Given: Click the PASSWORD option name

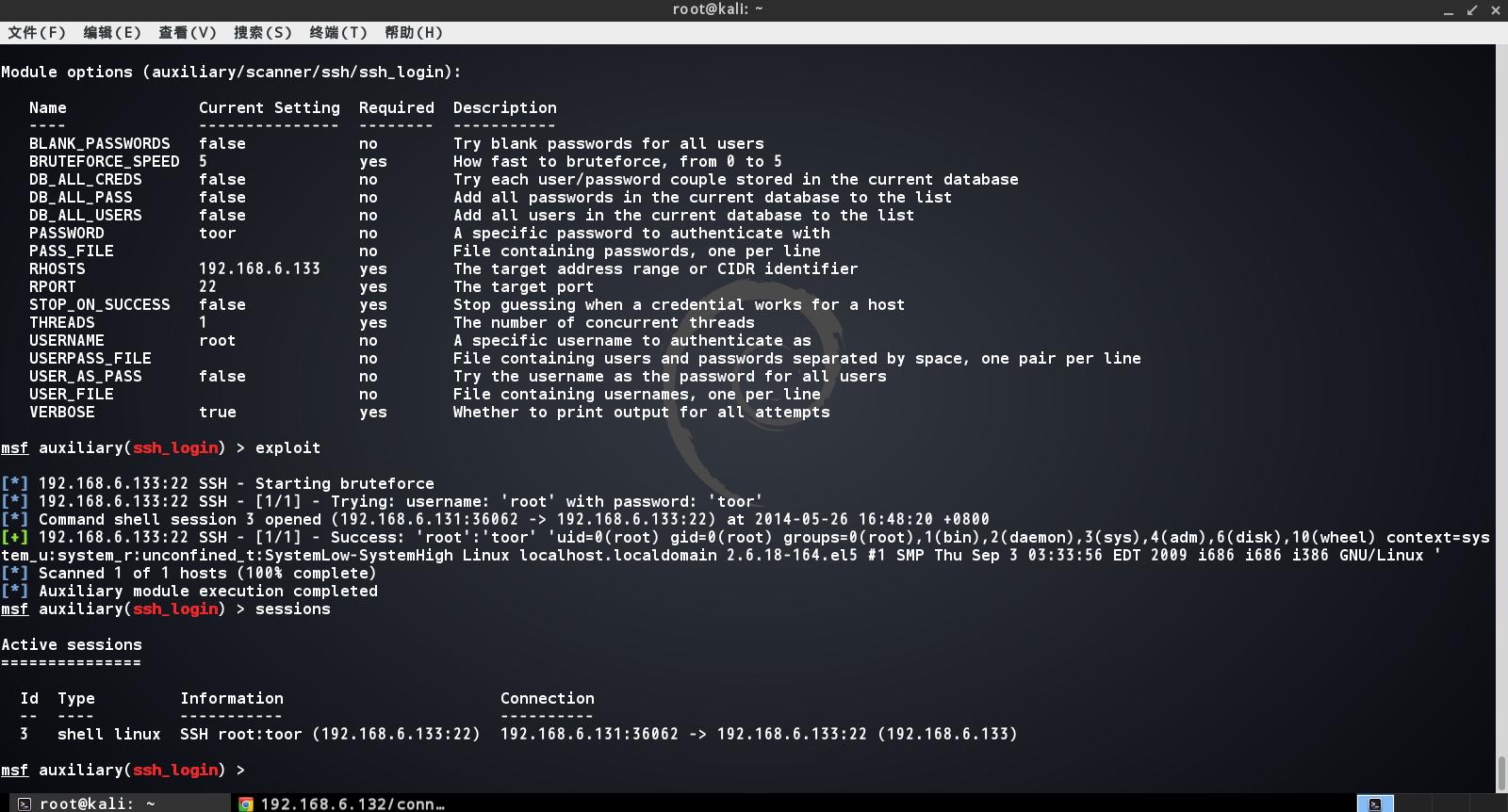Looking at the screenshot, I should pos(67,234).
